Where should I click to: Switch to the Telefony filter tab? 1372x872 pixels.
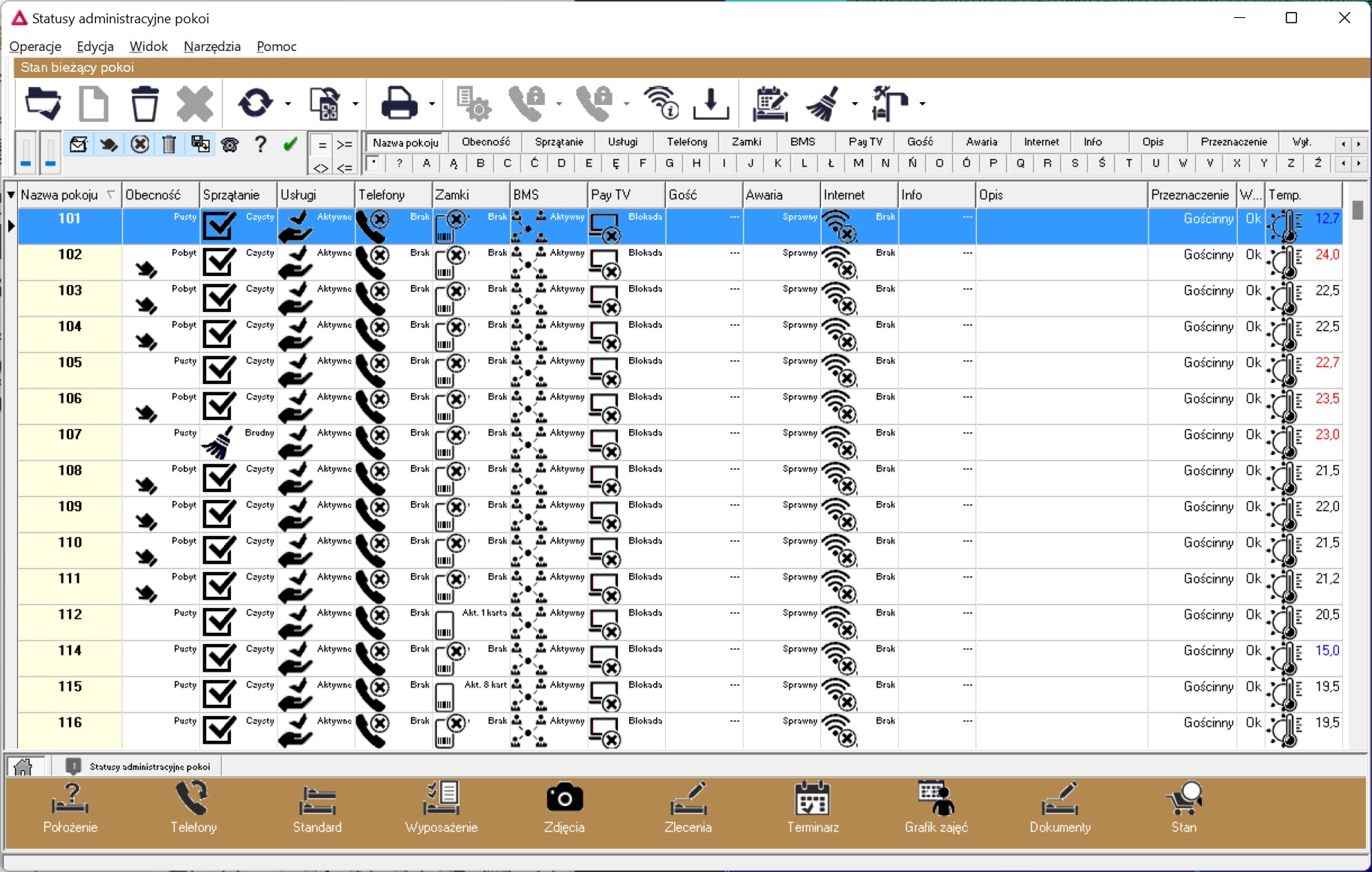(687, 142)
